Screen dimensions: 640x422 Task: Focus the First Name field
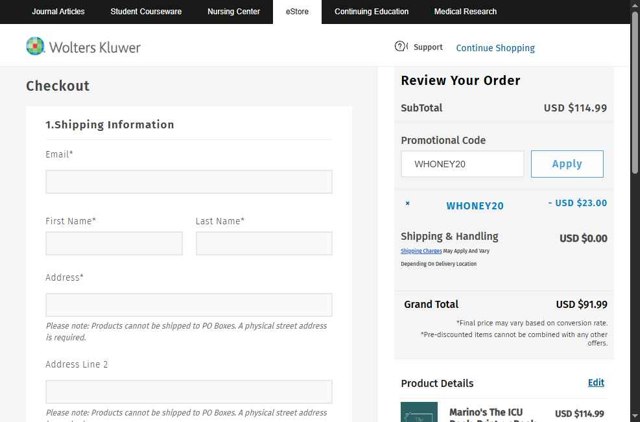pyautogui.click(x=114, y=243)
